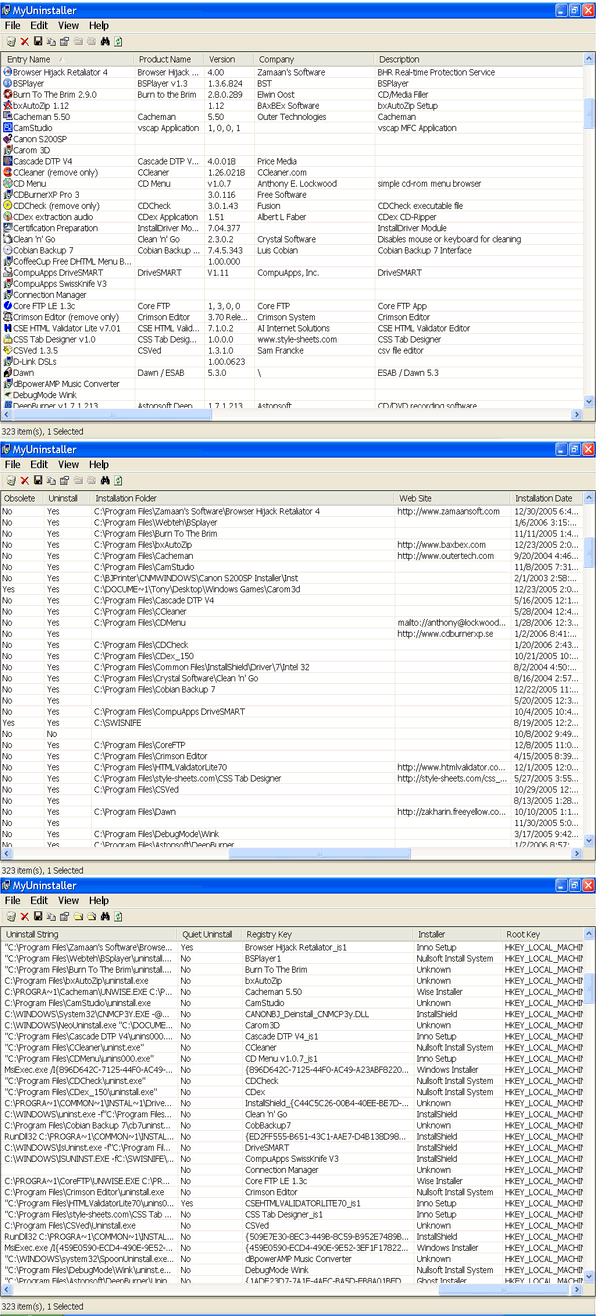This screenshot has height=1316, width=598.
Task: Click Copy icon in Uninstall String window toolbar
Action: pyautogui.click(x=51, y=916)
